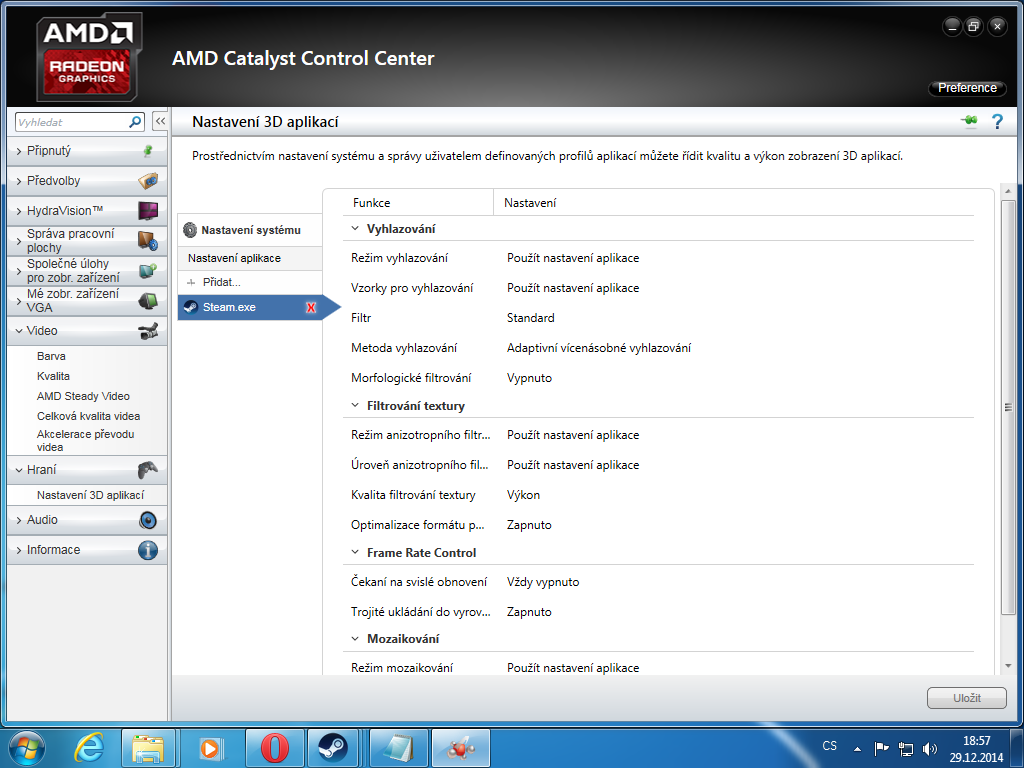Click the search magnifier icon
The height and width of the screenshot is (768, 1024).
click(136, 122)
